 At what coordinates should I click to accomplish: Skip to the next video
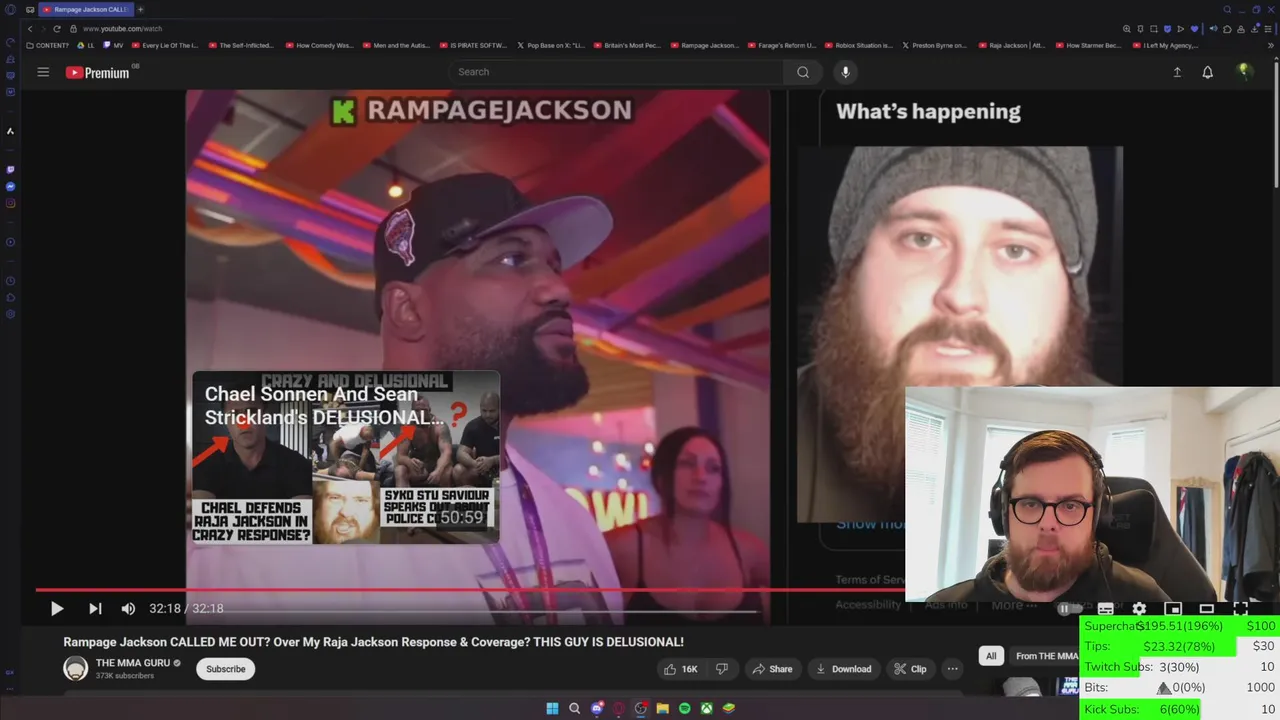(x=95, y=608)
